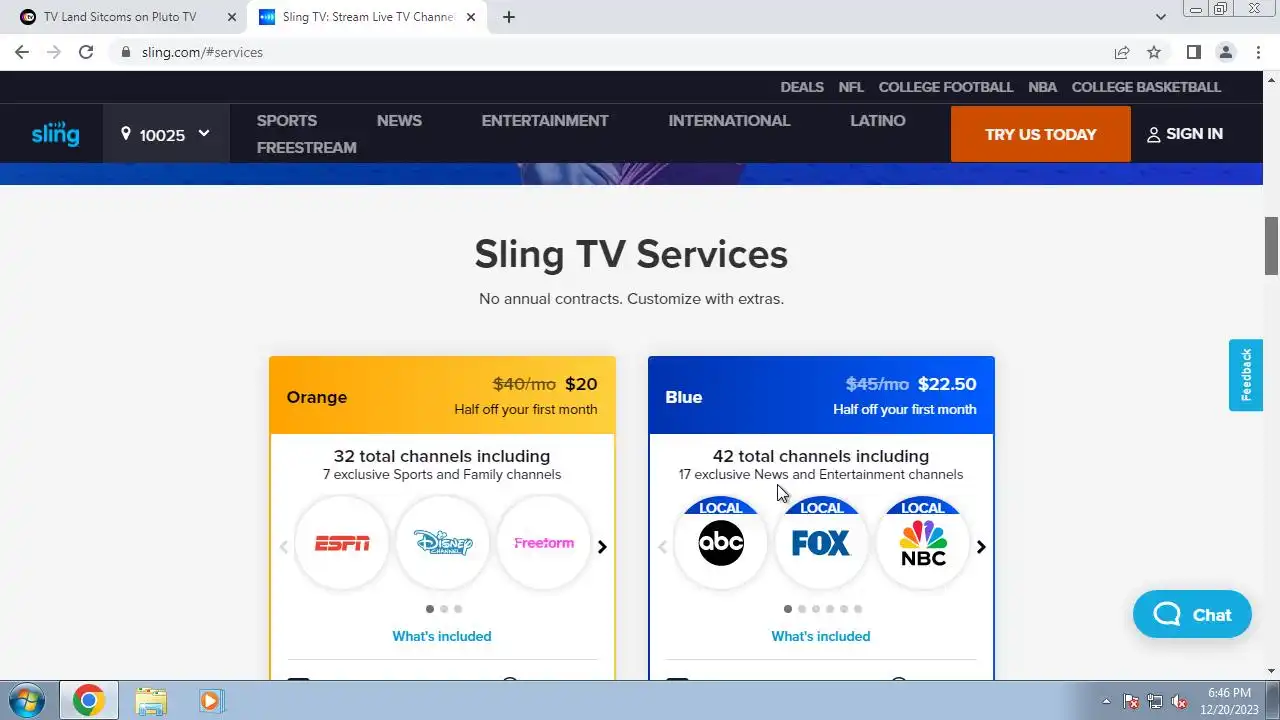This screenshot has width=1280, height=720.
Task: Select last dot of Blue carousel
Action: (x=858, y=609)
